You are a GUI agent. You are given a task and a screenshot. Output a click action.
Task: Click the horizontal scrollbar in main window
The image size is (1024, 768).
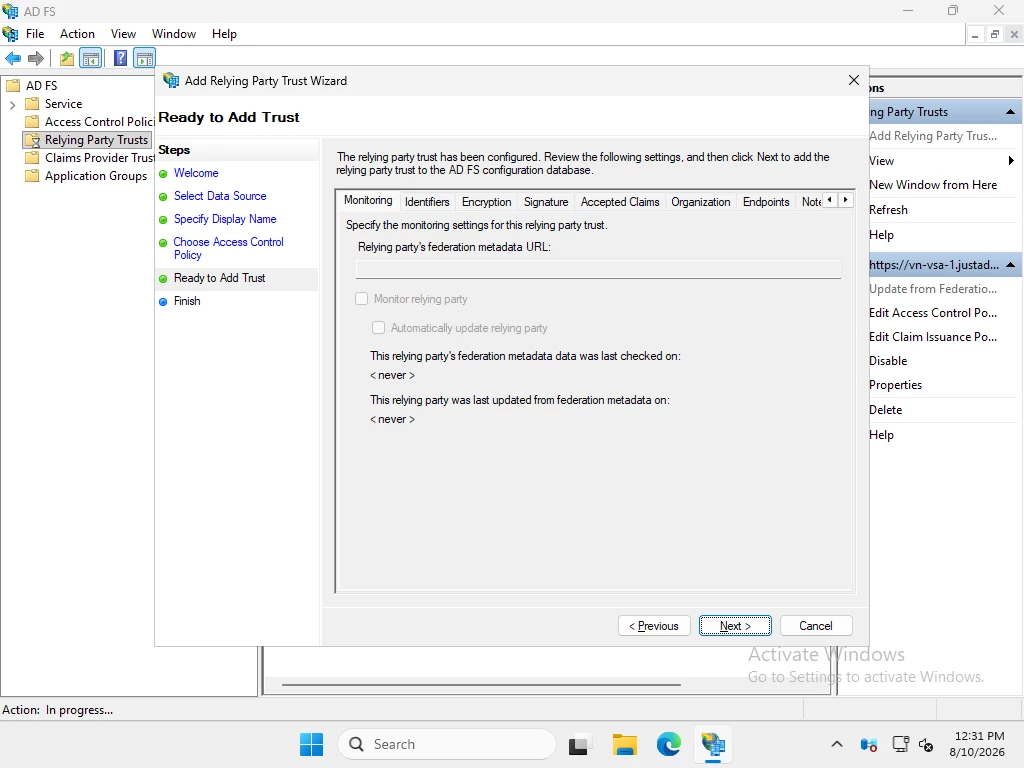click(481, 684)
